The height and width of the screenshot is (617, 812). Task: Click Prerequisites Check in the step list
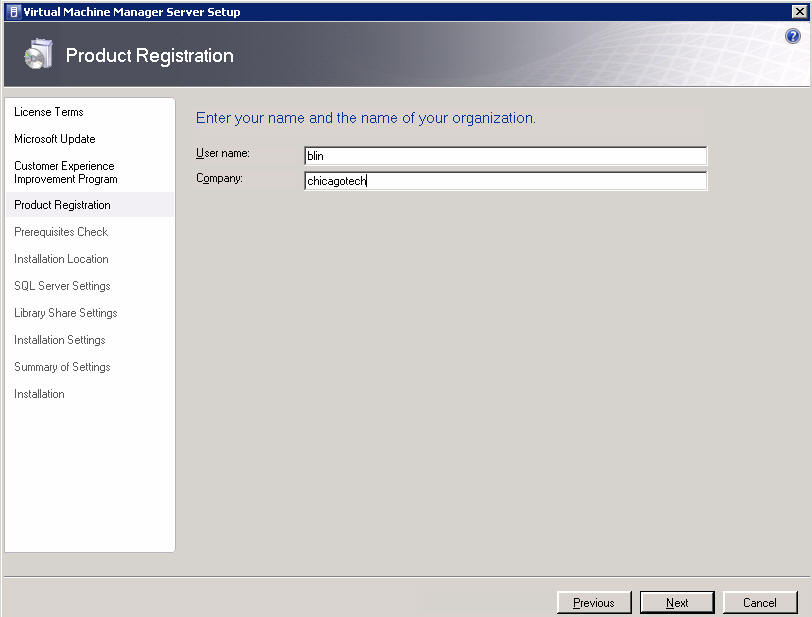pos(61,232)
